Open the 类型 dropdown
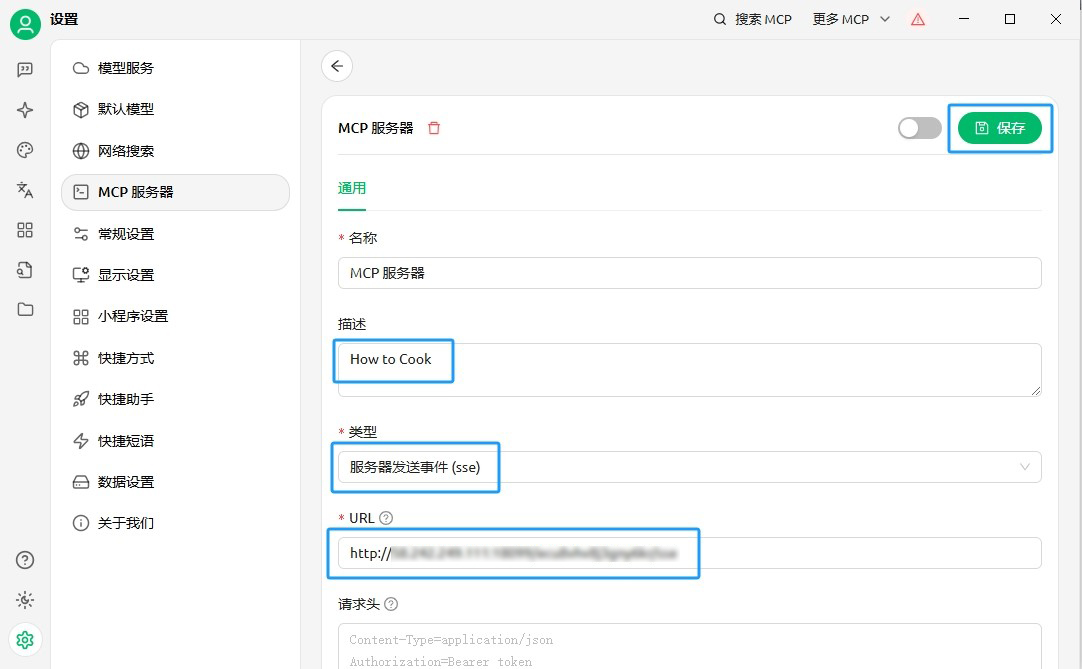 [689, 467]
